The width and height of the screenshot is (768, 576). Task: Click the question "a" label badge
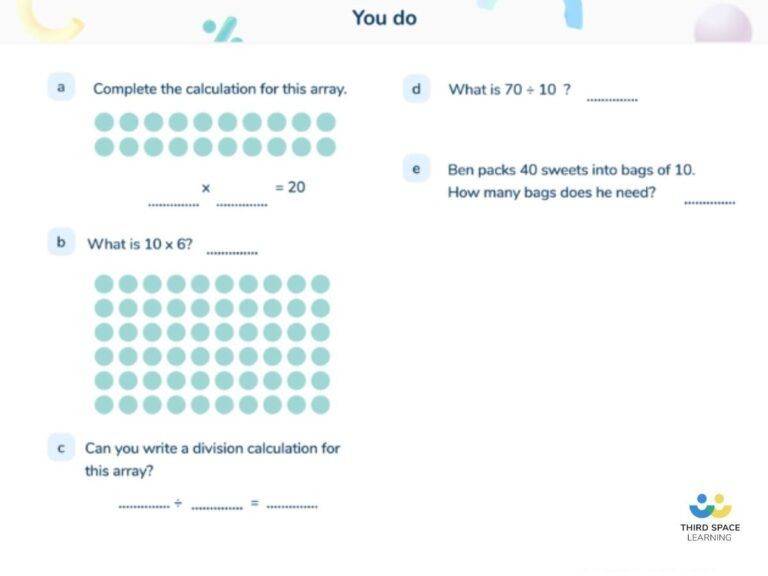pyautogui.click(x=61, y=88)
